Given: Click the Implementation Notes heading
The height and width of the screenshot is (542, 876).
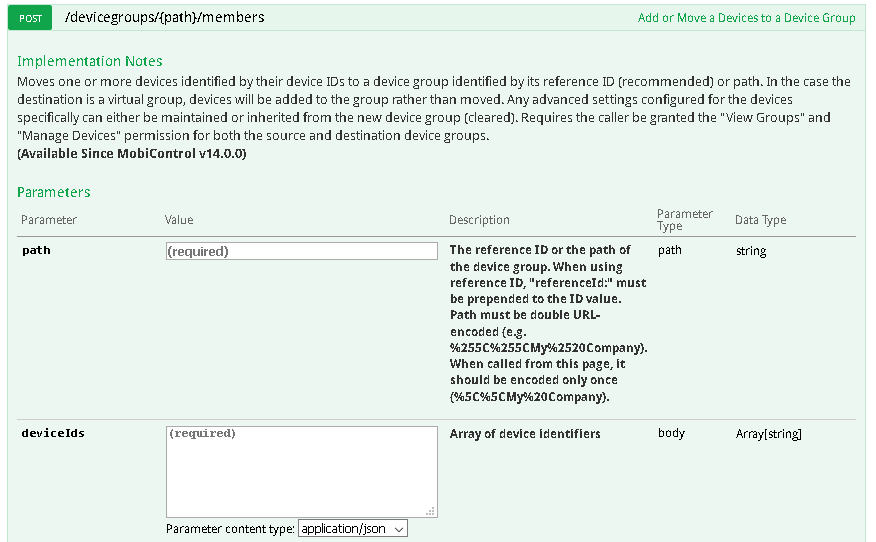Looking at the screenshot, I should tap(90, 61).
